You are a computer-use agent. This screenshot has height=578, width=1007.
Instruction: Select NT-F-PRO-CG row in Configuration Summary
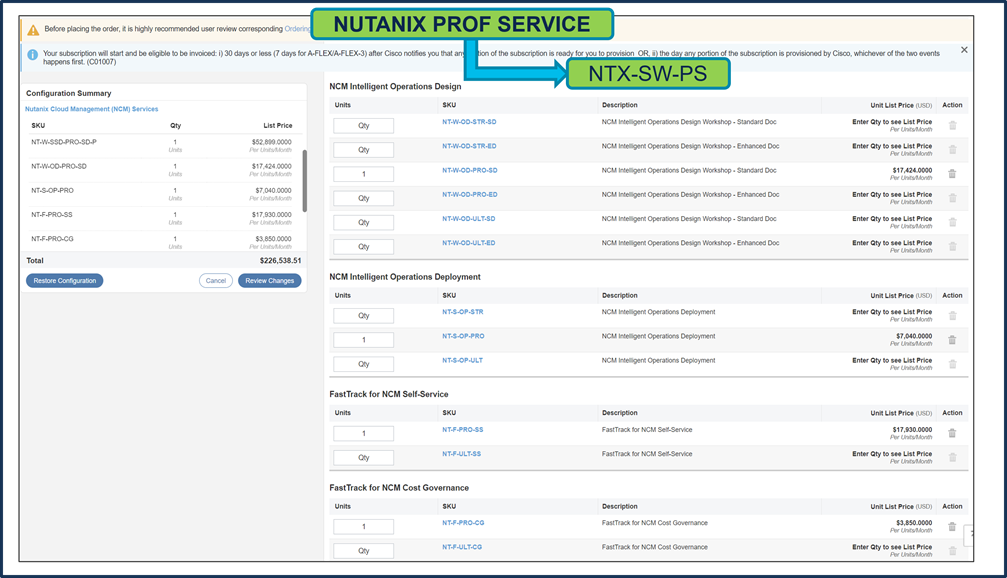163,242
